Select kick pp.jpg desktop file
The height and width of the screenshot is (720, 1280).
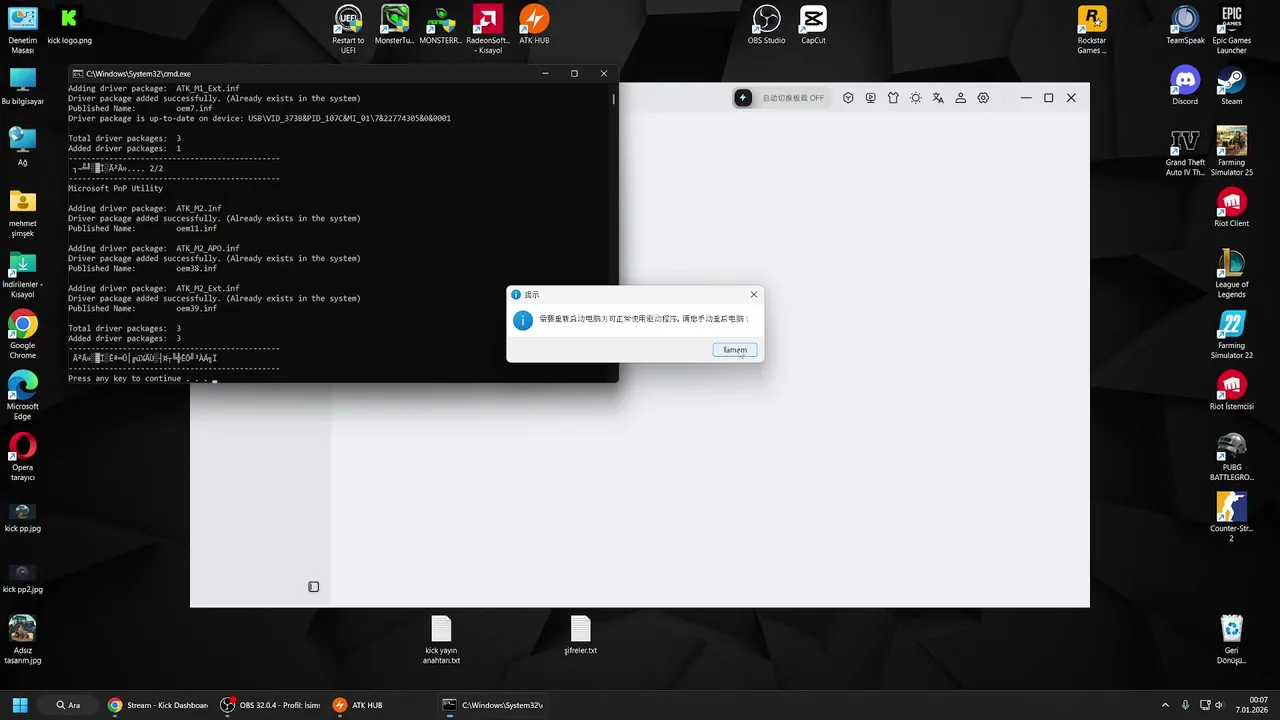point(22,518)
